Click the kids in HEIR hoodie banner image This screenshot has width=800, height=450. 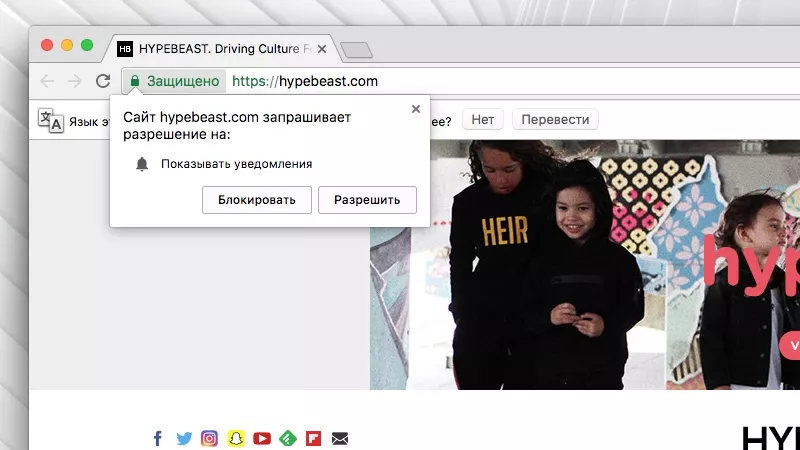pos(585,265)
